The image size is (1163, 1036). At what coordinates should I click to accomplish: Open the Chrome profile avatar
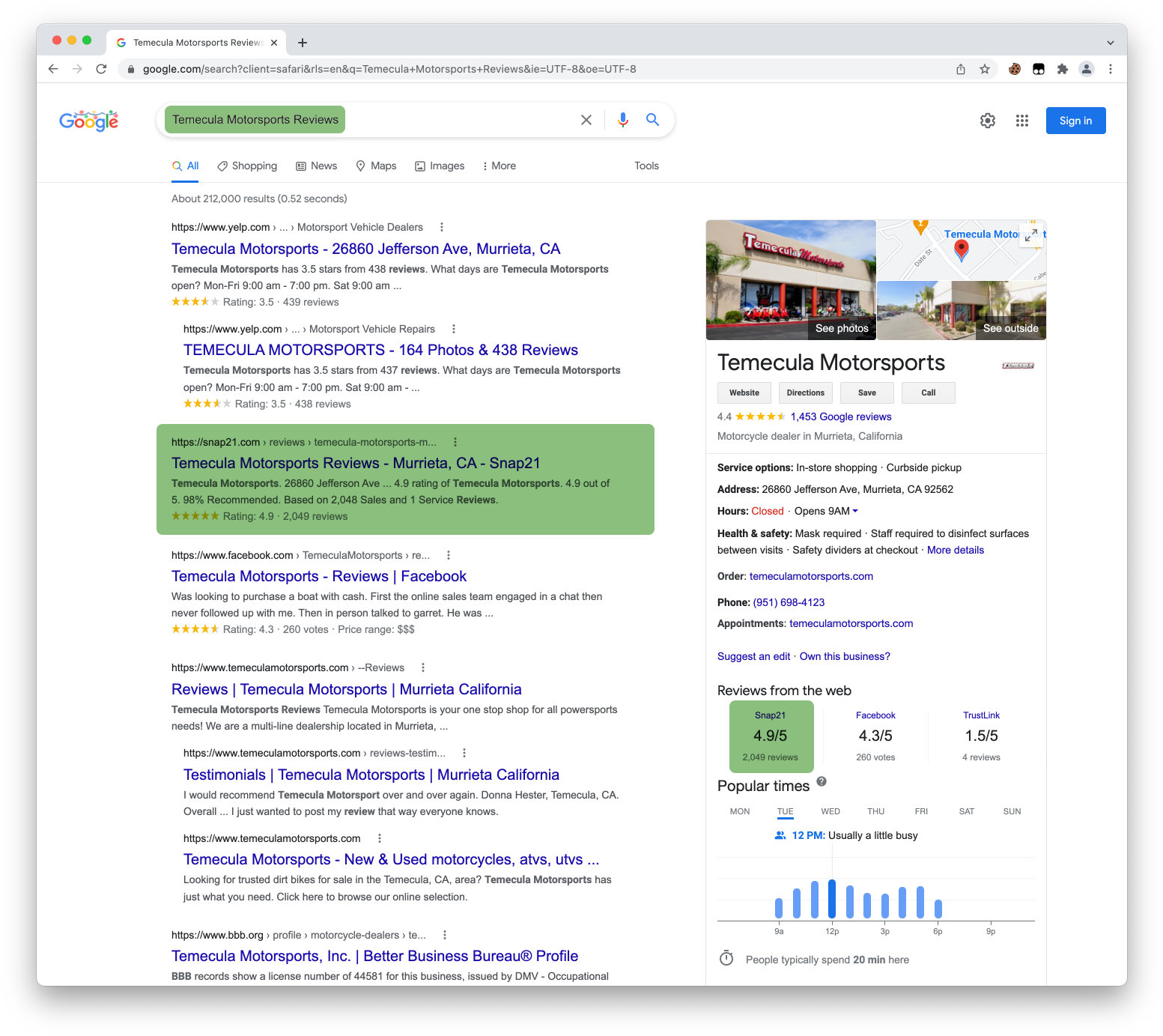1087,69
